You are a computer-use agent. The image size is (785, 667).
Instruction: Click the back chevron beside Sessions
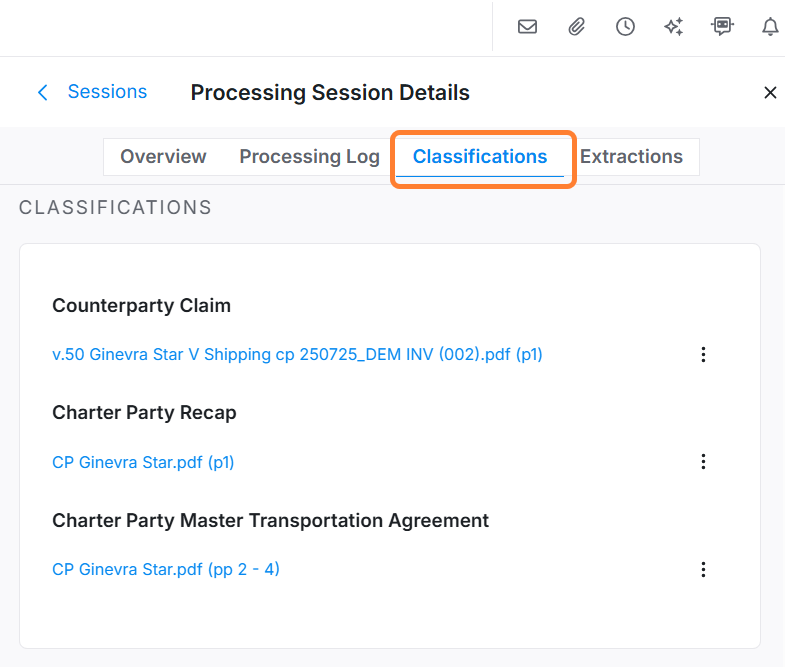coord(42,93)
